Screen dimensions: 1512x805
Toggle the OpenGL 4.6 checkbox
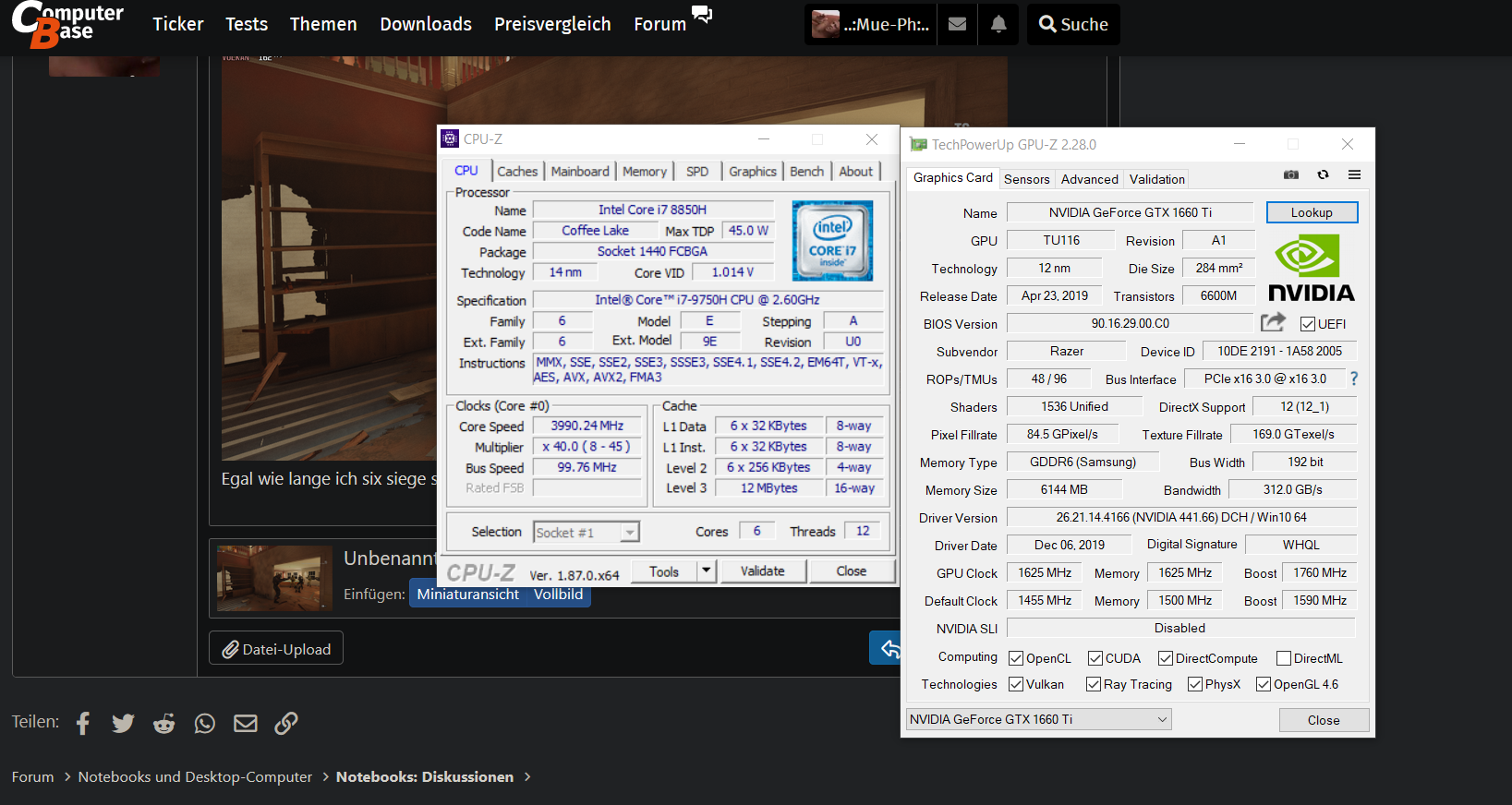click(x=1264, y=684)
